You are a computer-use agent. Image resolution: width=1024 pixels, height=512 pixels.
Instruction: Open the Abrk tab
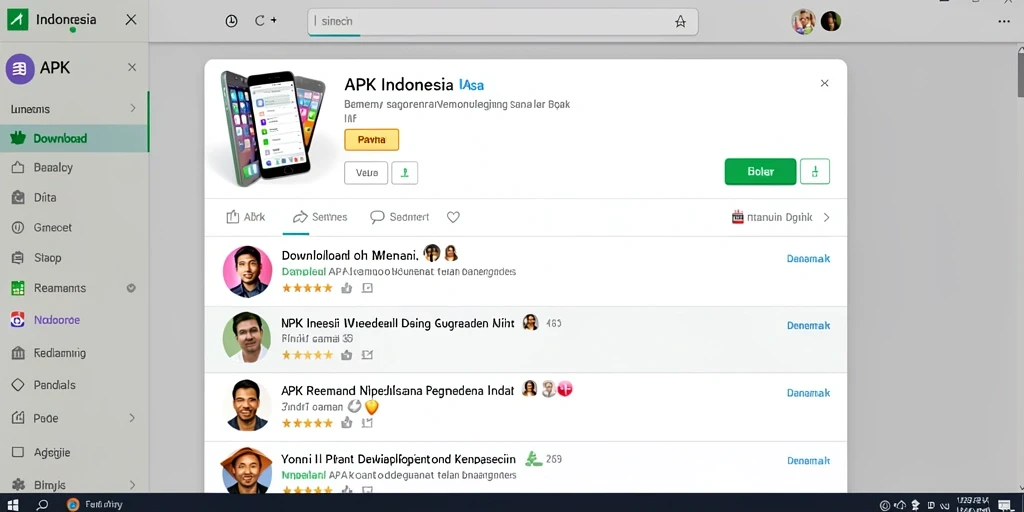246,217
